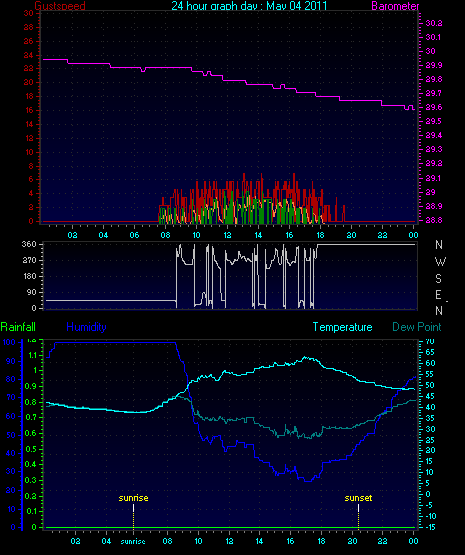Click the yellow sunrise text label
The height and width of the screenshot is (555, 465).
tap(133, 498)
